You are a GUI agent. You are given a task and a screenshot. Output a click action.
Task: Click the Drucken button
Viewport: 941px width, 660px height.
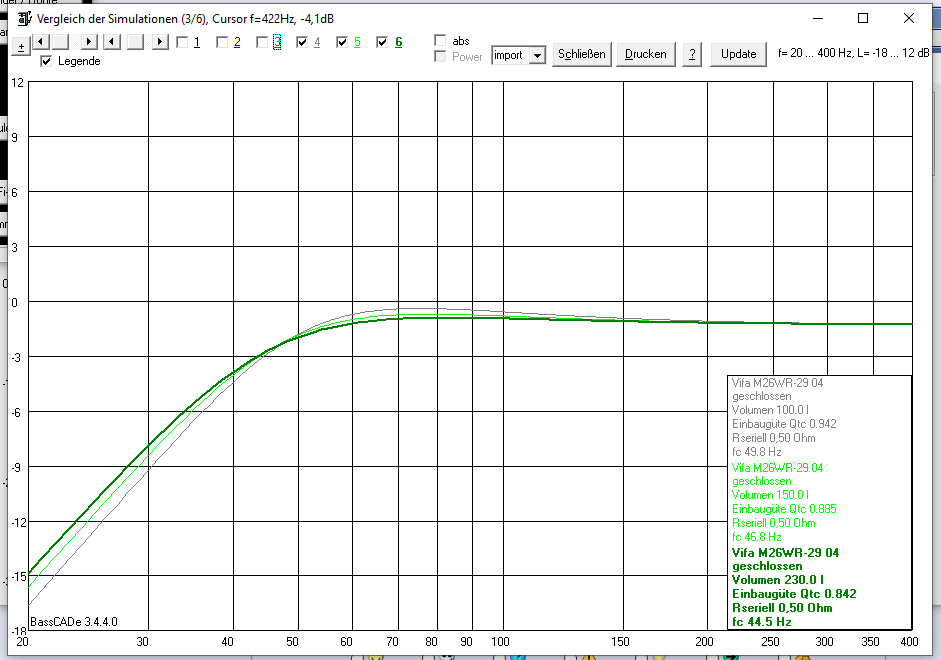(x=646, y=54)
